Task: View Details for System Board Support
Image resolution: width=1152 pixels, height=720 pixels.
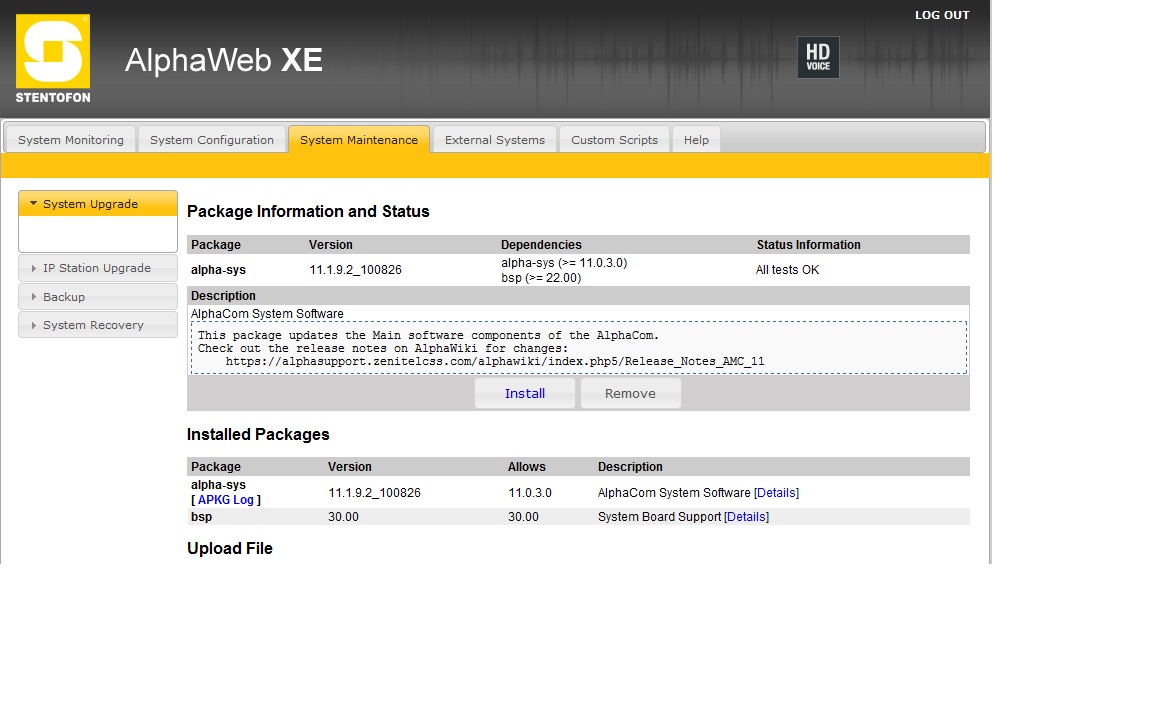Action: [x=746, y=517]
